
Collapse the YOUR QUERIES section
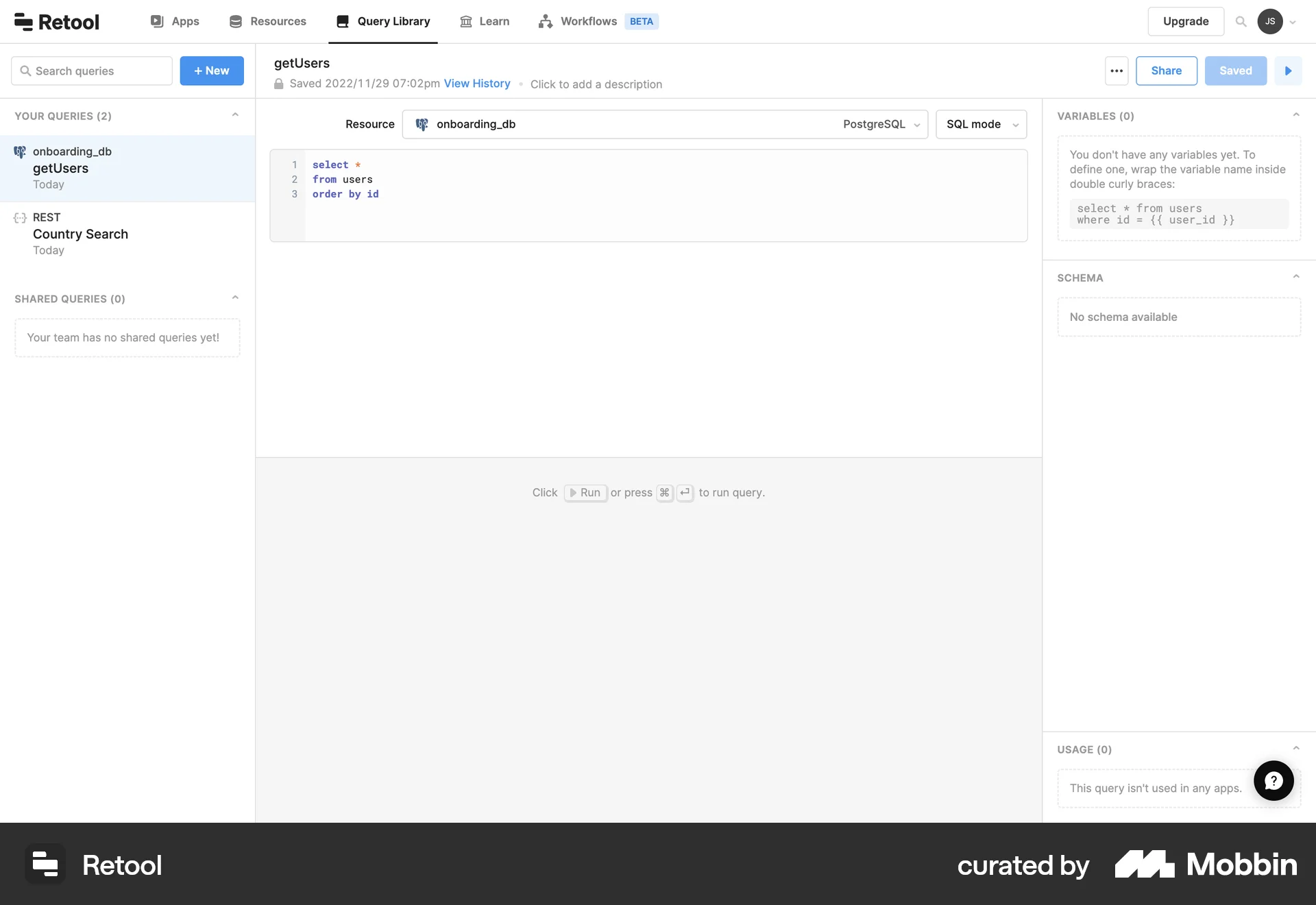[235, 114]
